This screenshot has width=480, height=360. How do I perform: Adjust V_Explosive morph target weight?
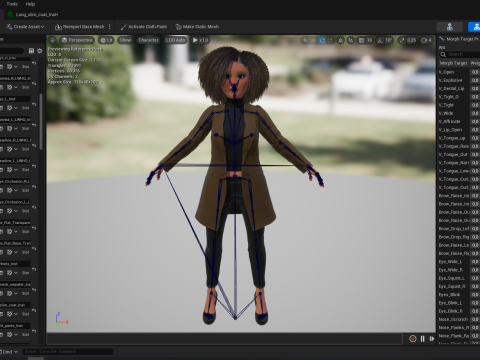475,80
